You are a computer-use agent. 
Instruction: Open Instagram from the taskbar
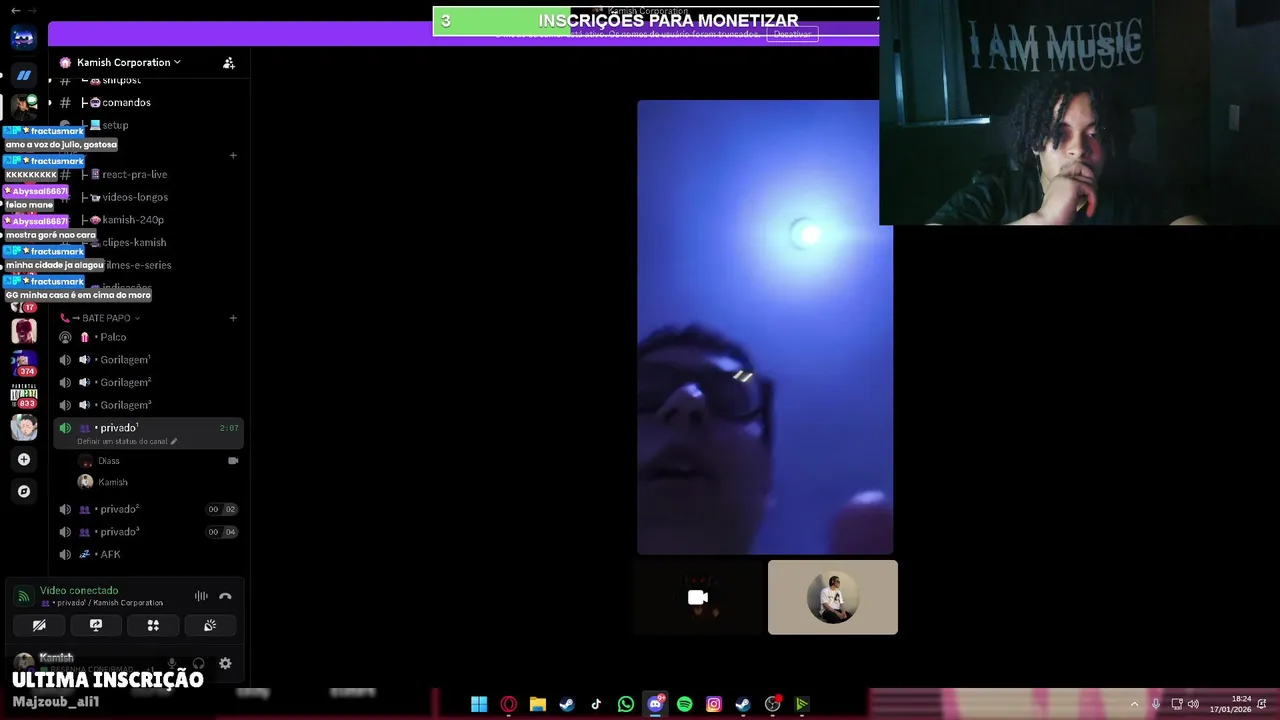click(x=713, y=704)
